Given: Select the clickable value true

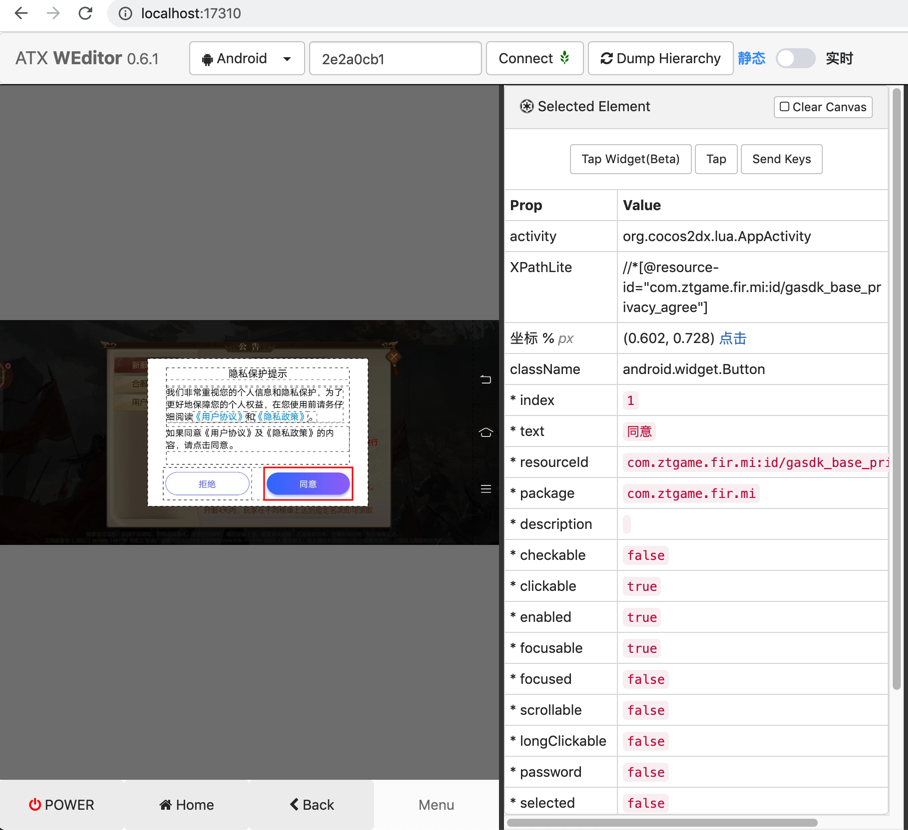Looking at the screenshot, I should point(642,586).
